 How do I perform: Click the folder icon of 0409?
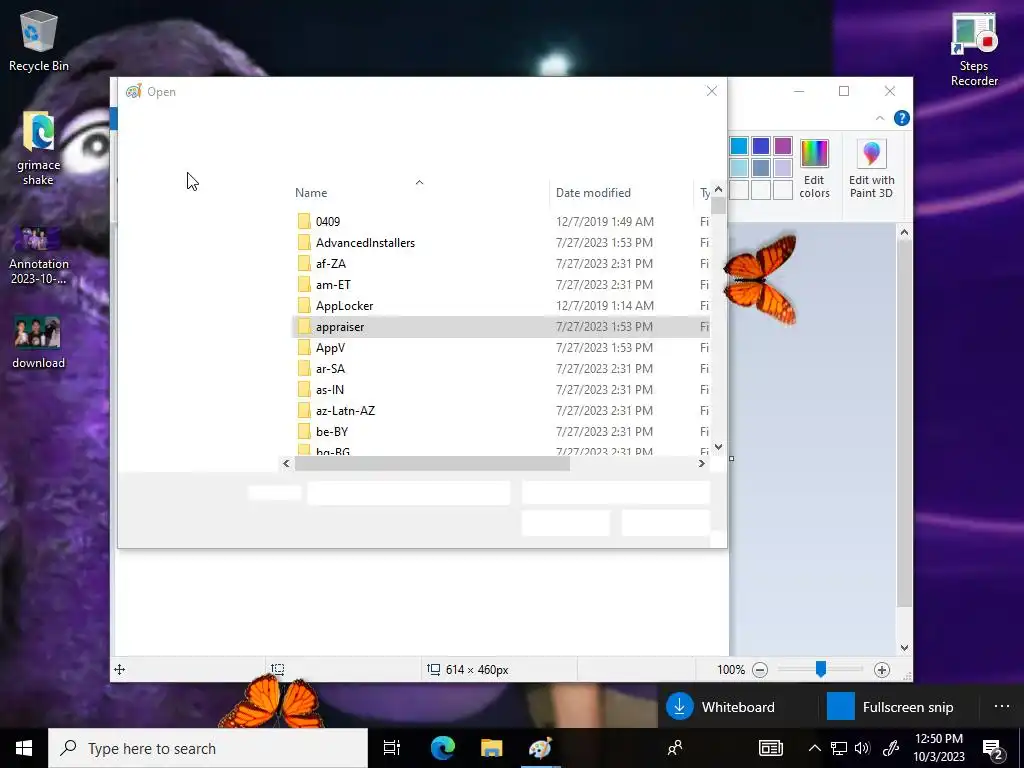(304, 221)
